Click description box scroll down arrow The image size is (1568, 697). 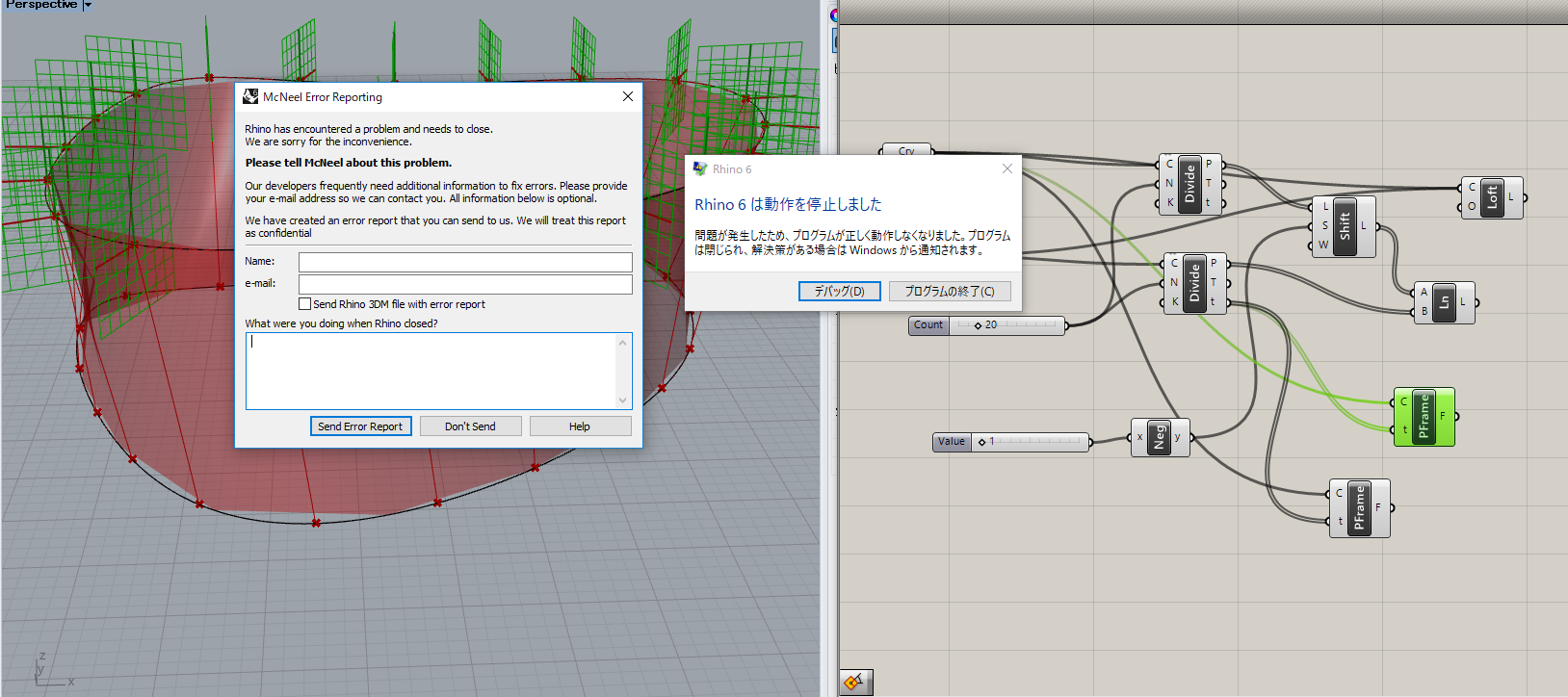click(x=622, y=400)
